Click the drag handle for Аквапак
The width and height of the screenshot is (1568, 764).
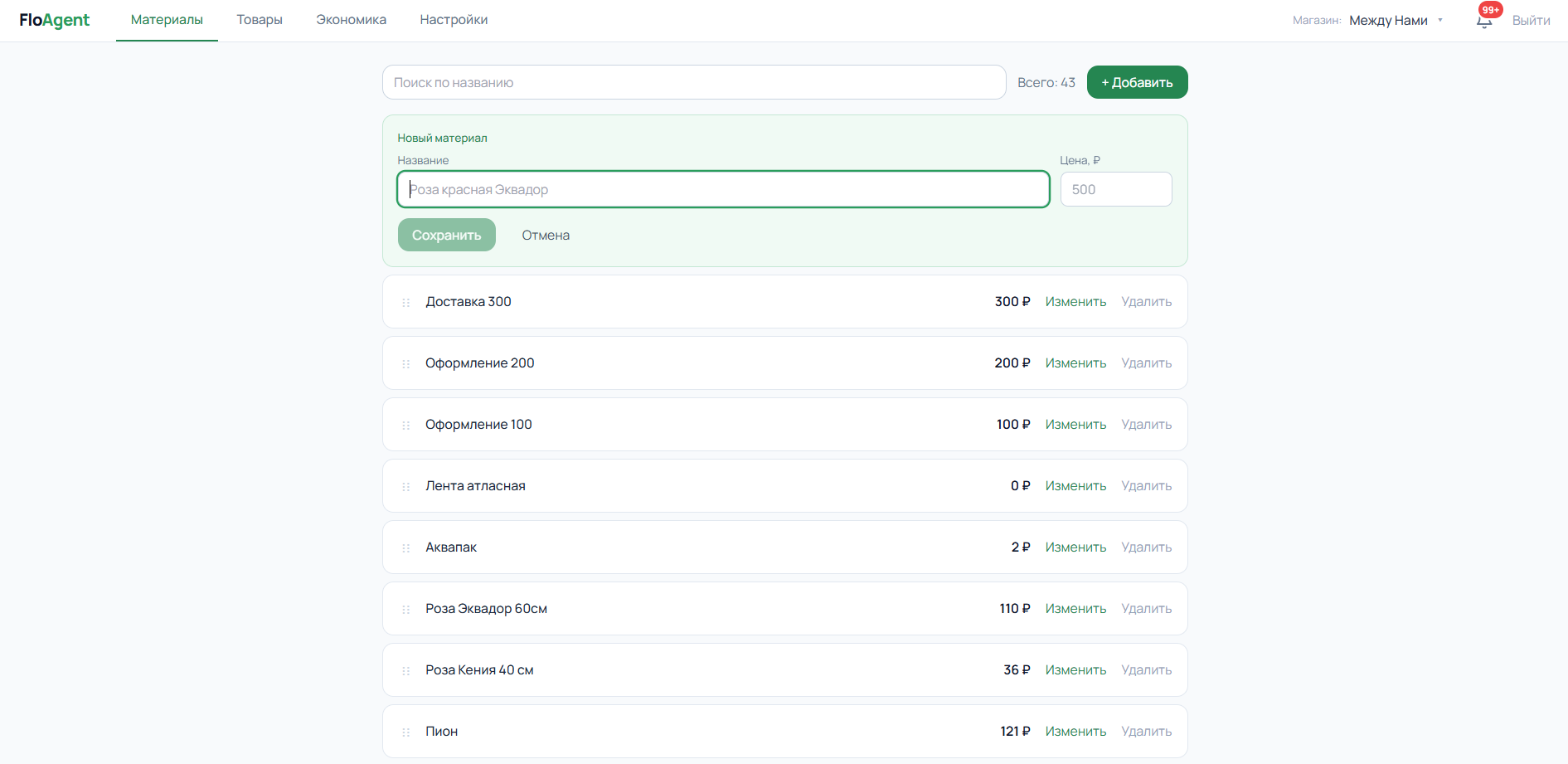tap(406, 548)
